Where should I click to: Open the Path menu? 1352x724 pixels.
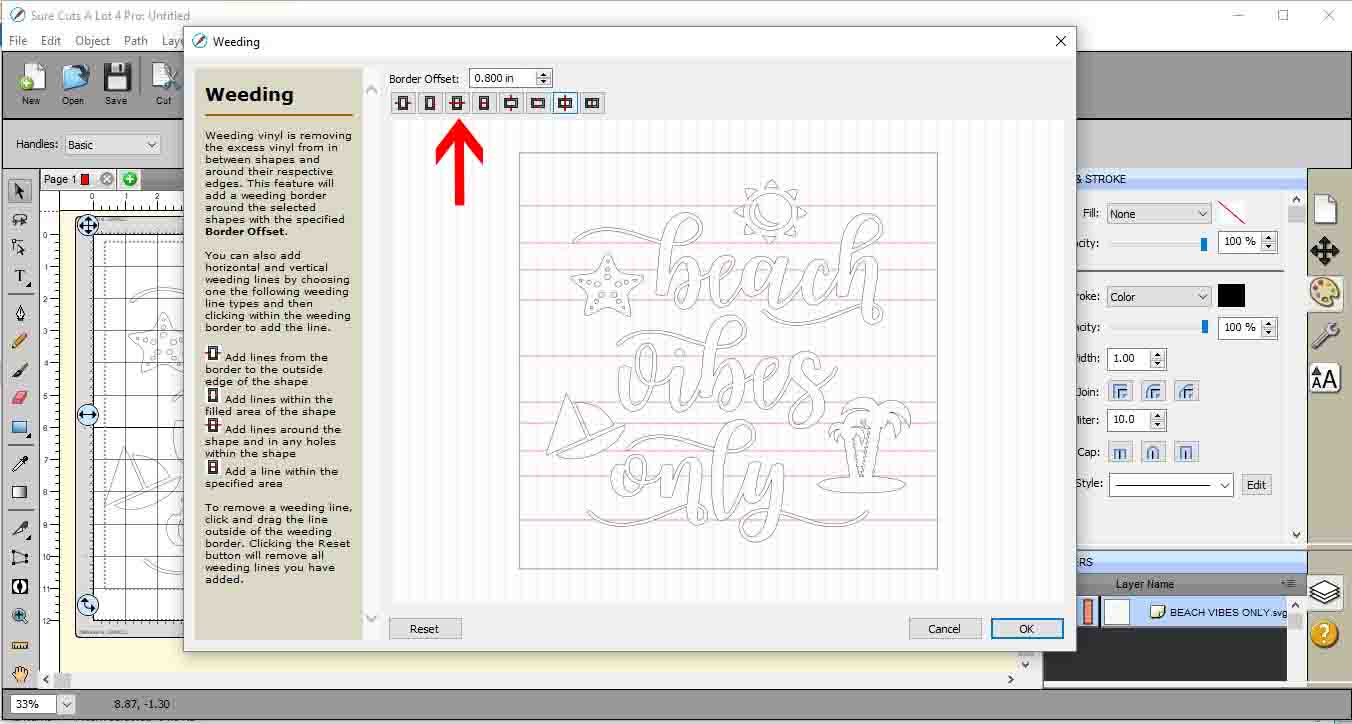click(136, 41)
